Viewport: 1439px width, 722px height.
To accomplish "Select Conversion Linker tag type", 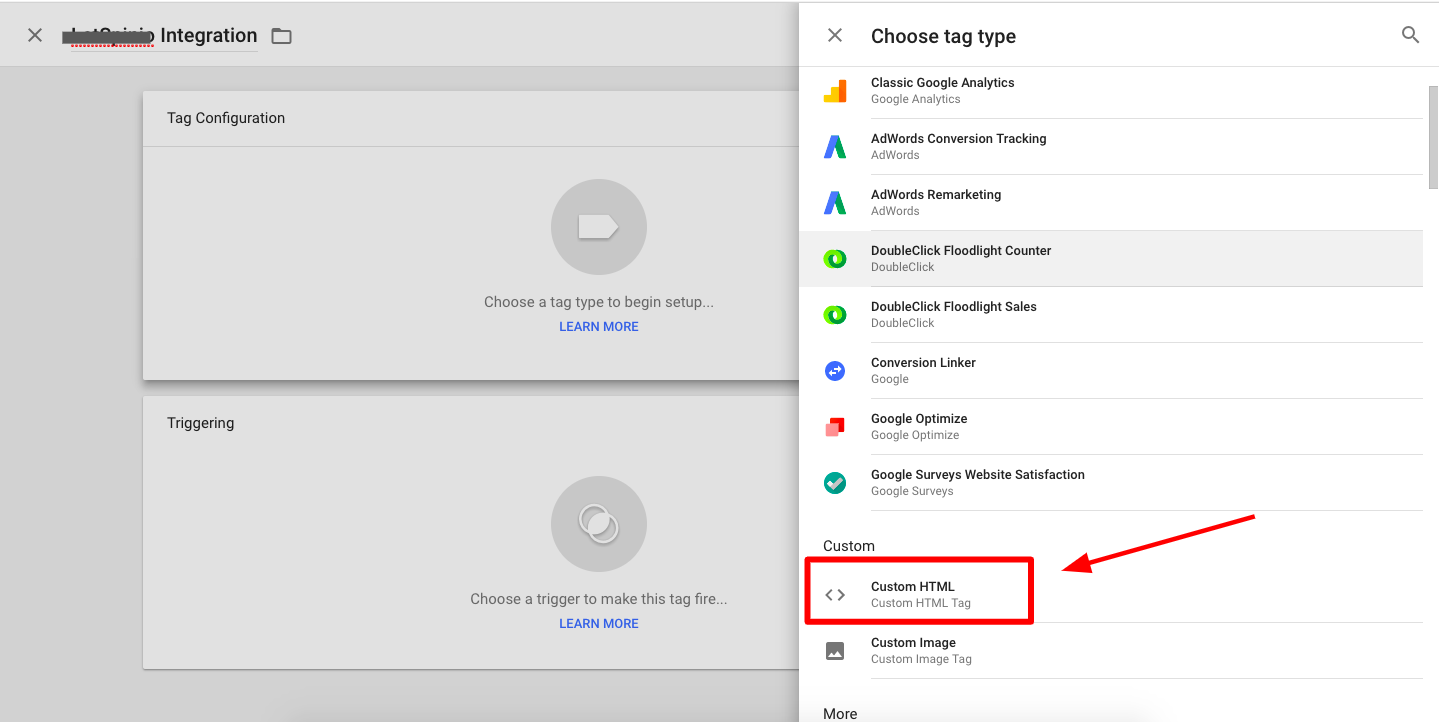I will (1111, 371).
